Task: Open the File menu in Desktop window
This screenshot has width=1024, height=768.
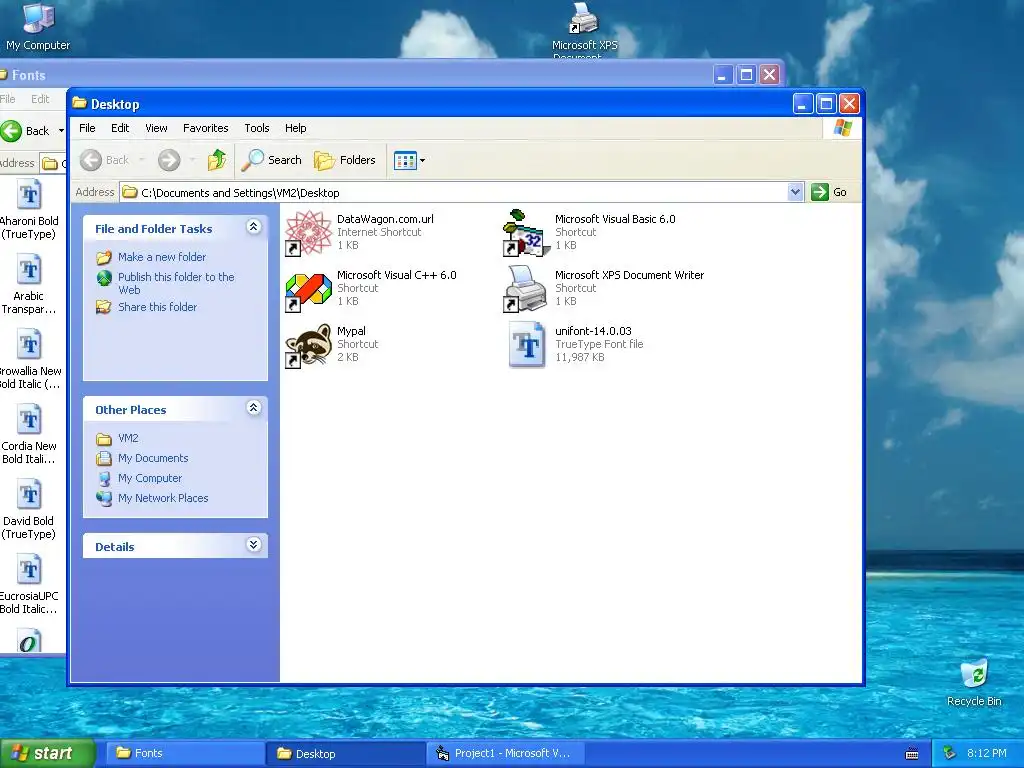Action: [x=87, y=128]
